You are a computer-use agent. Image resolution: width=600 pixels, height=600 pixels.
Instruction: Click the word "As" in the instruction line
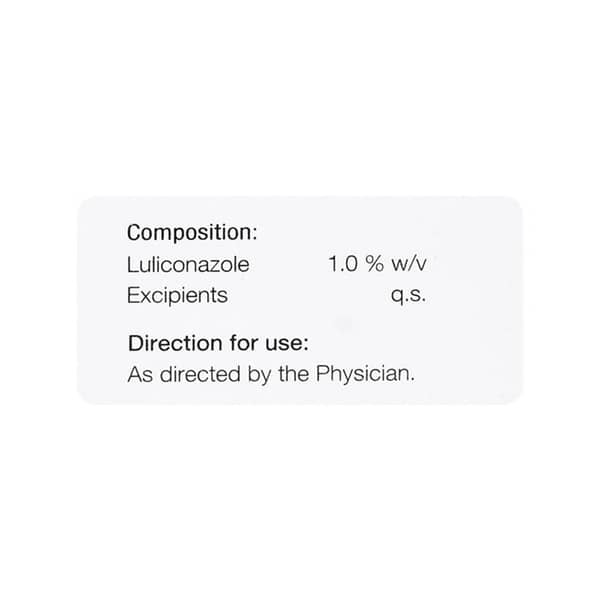pyautogui.click(x=139, y=376)
